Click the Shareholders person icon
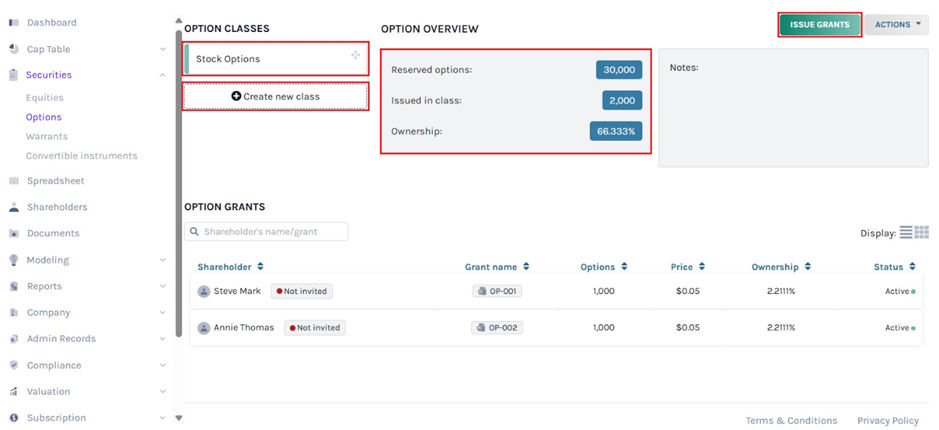Image resolution: width=939 pixels, height=430 pixels. pos(14,208)
